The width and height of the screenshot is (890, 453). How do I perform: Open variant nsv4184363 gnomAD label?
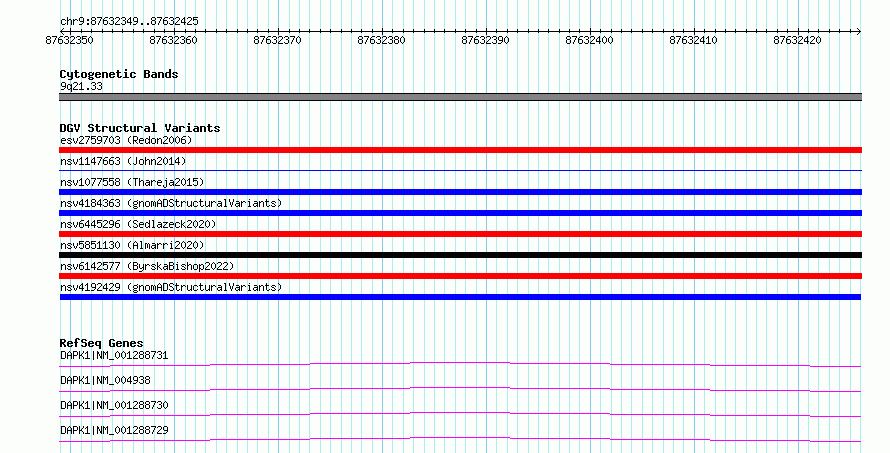click(171, 203)
